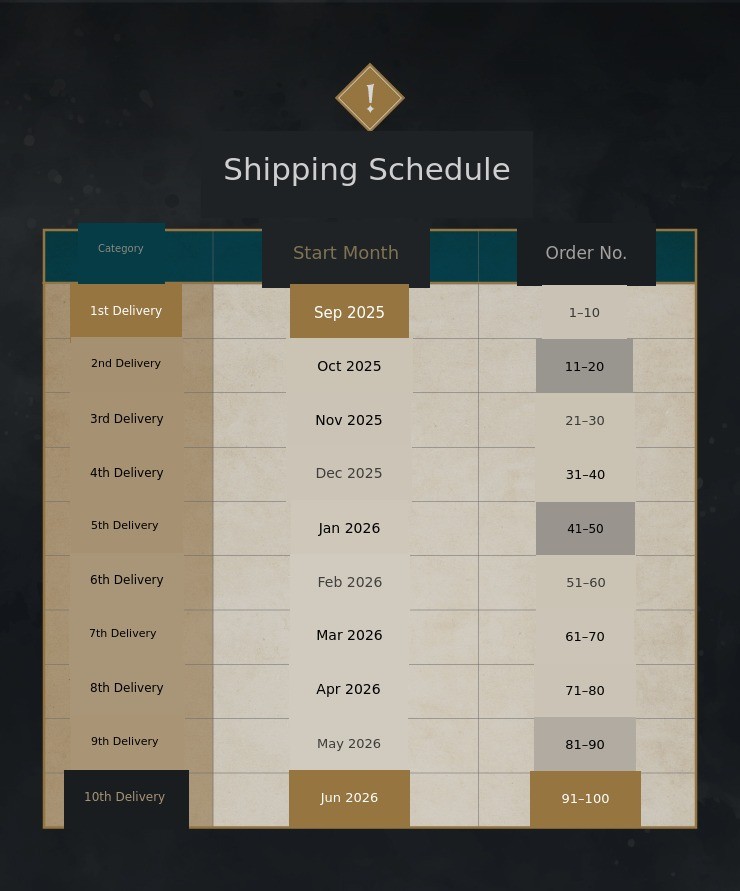Click the Order No. column header
Screen dimensions: 740x891
(x=586, y=253)
